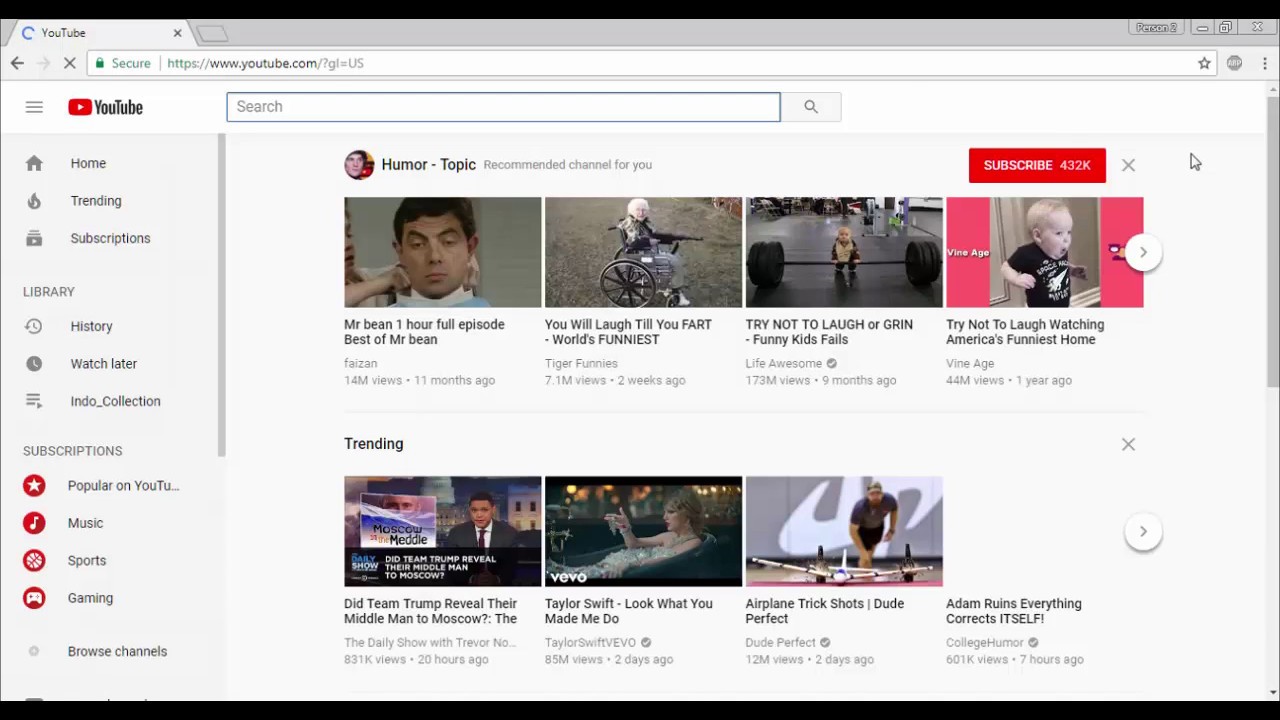1280x720 pixels.
Task: Click the Popular on YouTube channel icon
Action: (x=34, y=485)
